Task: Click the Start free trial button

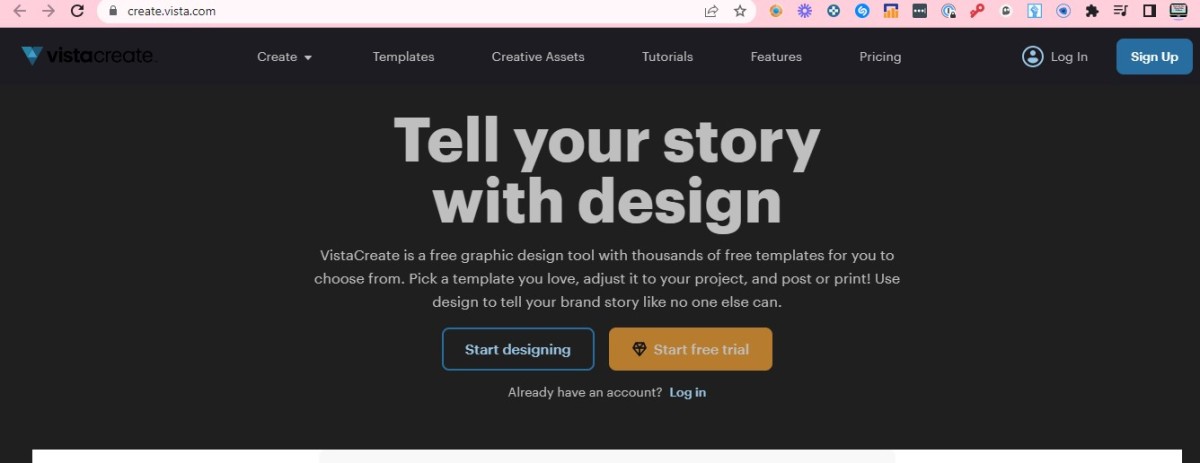Action: coord(690,350)
